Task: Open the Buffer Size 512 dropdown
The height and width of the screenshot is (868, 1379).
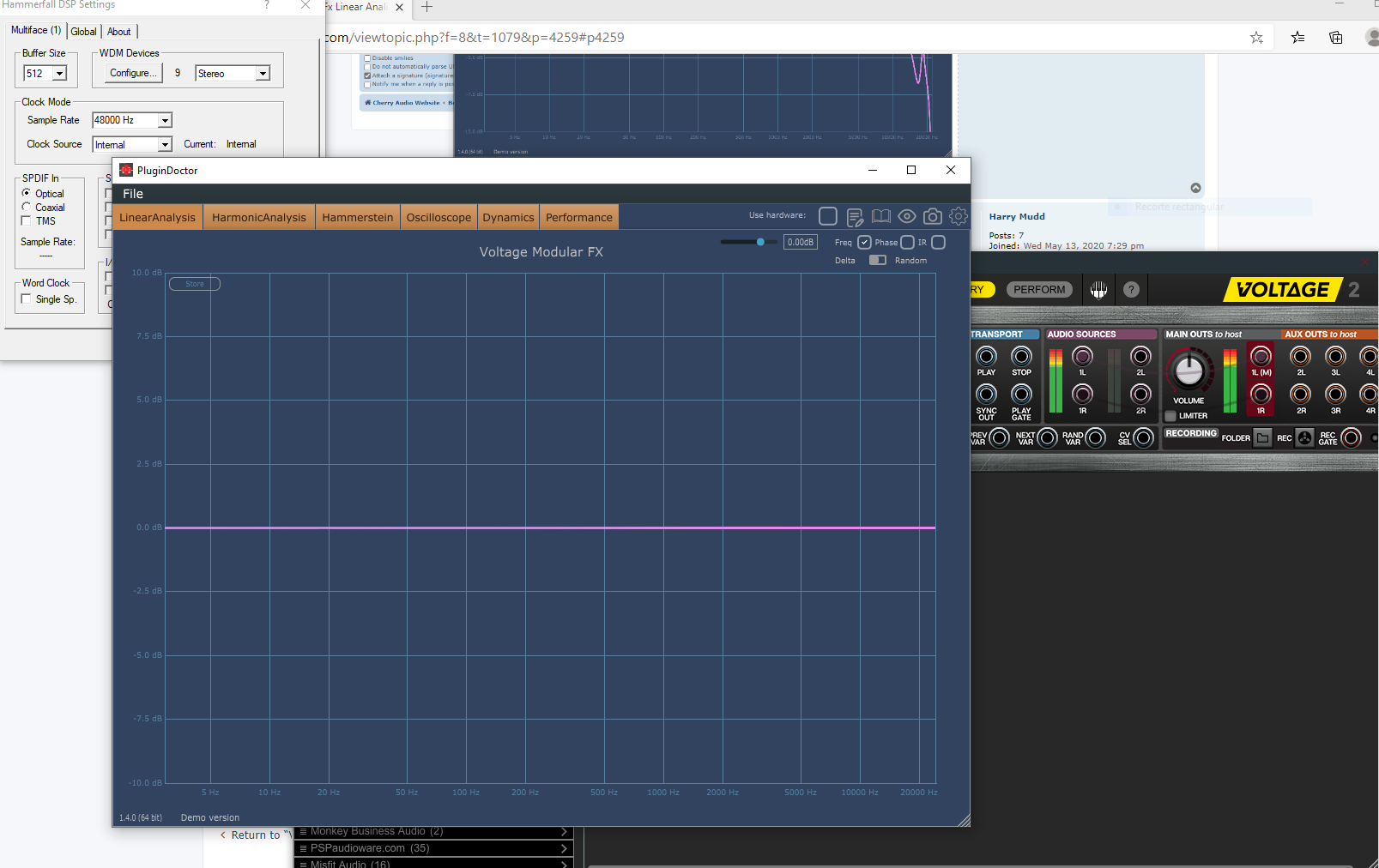Action: [60, 74]
